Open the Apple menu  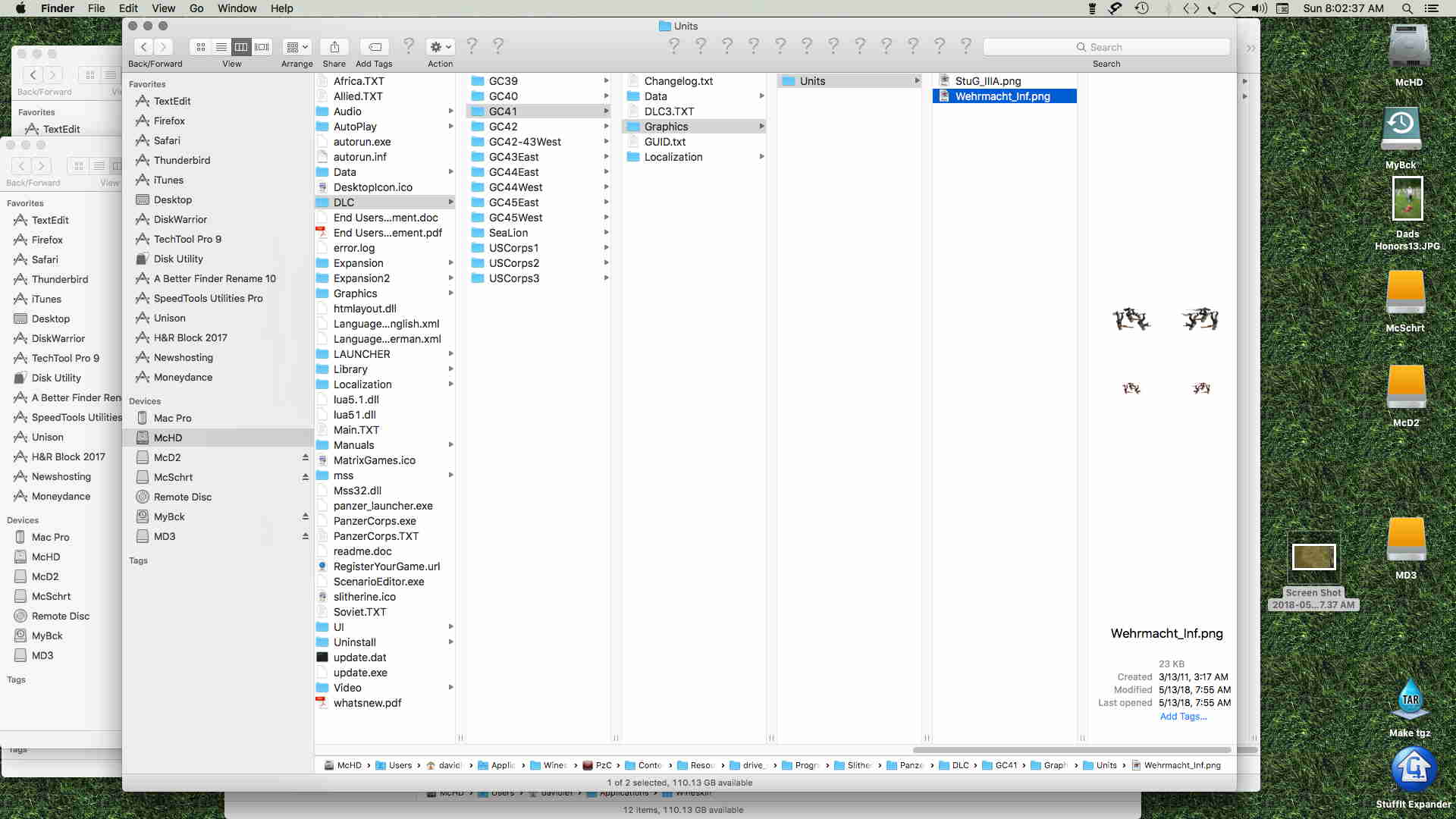[x=20, y=8]
